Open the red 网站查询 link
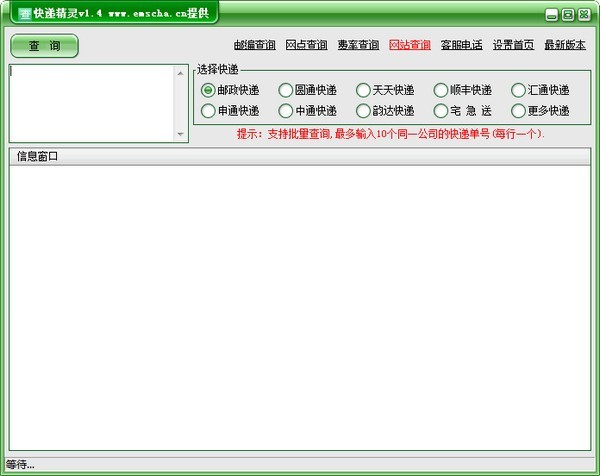Viewport: 600px width, 476px height. click(x=410, y=45)
